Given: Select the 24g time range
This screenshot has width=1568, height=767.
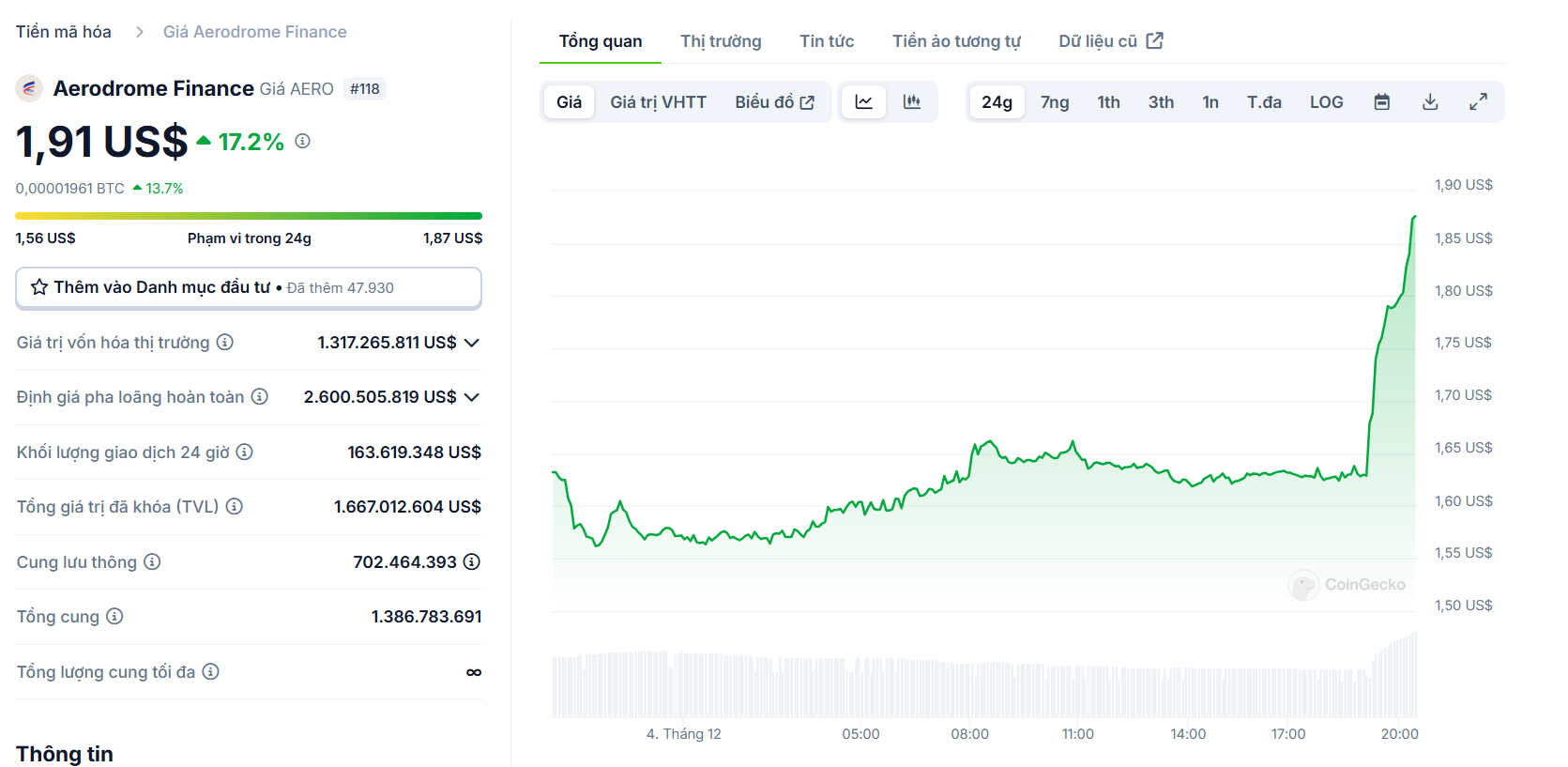Looking at the screenshot, I should [997, 101].
